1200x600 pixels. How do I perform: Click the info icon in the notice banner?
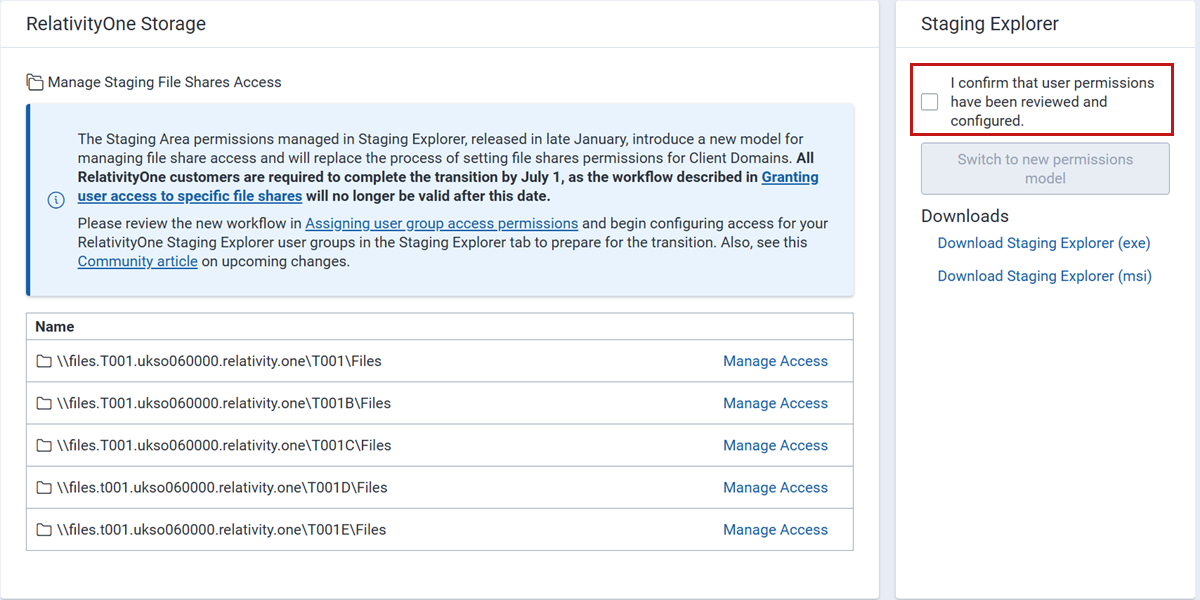[x=56, y=200]
